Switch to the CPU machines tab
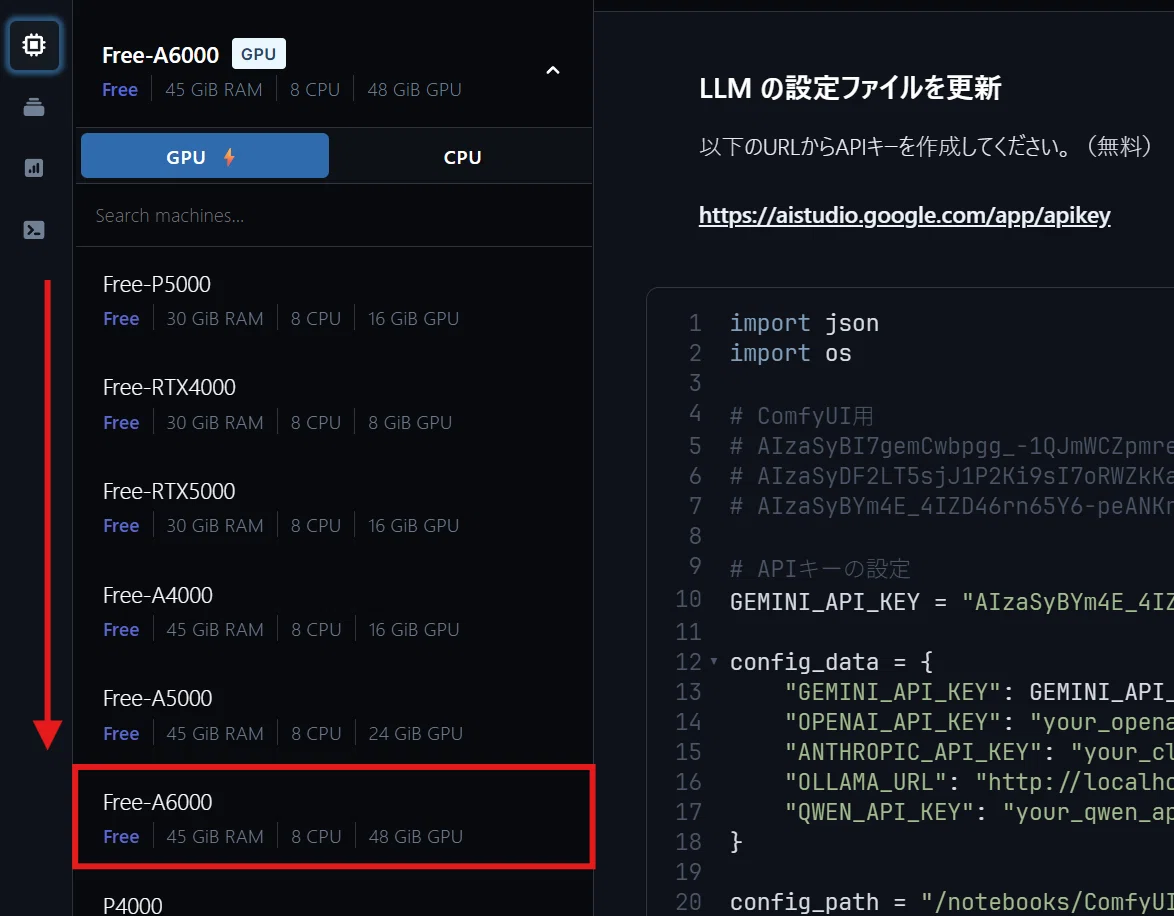This screenshot has height=916, width=1174. point(462,157)
